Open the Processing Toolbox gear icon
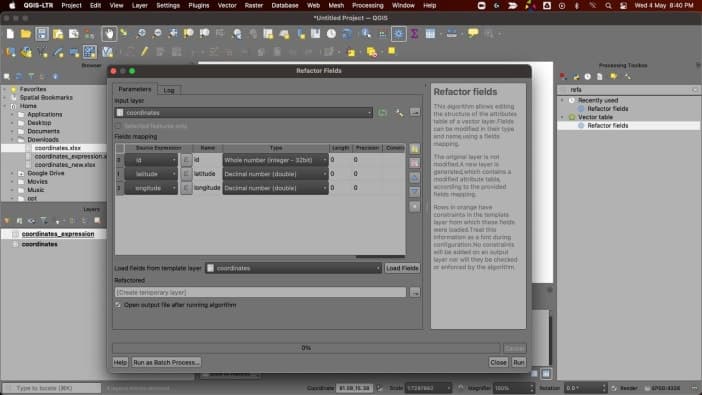Image resolution: width=702 pixels, height=395 pixels. (x=398, y=34)
